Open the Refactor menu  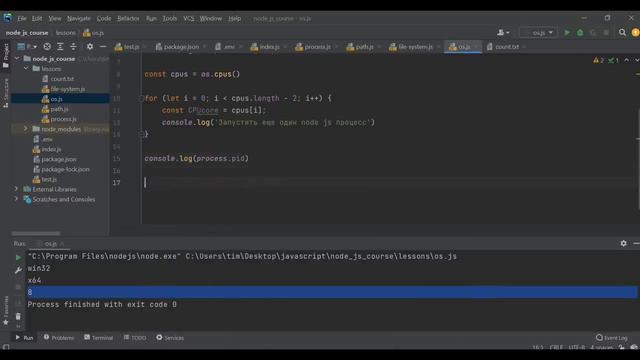click(x=128, y=18)
